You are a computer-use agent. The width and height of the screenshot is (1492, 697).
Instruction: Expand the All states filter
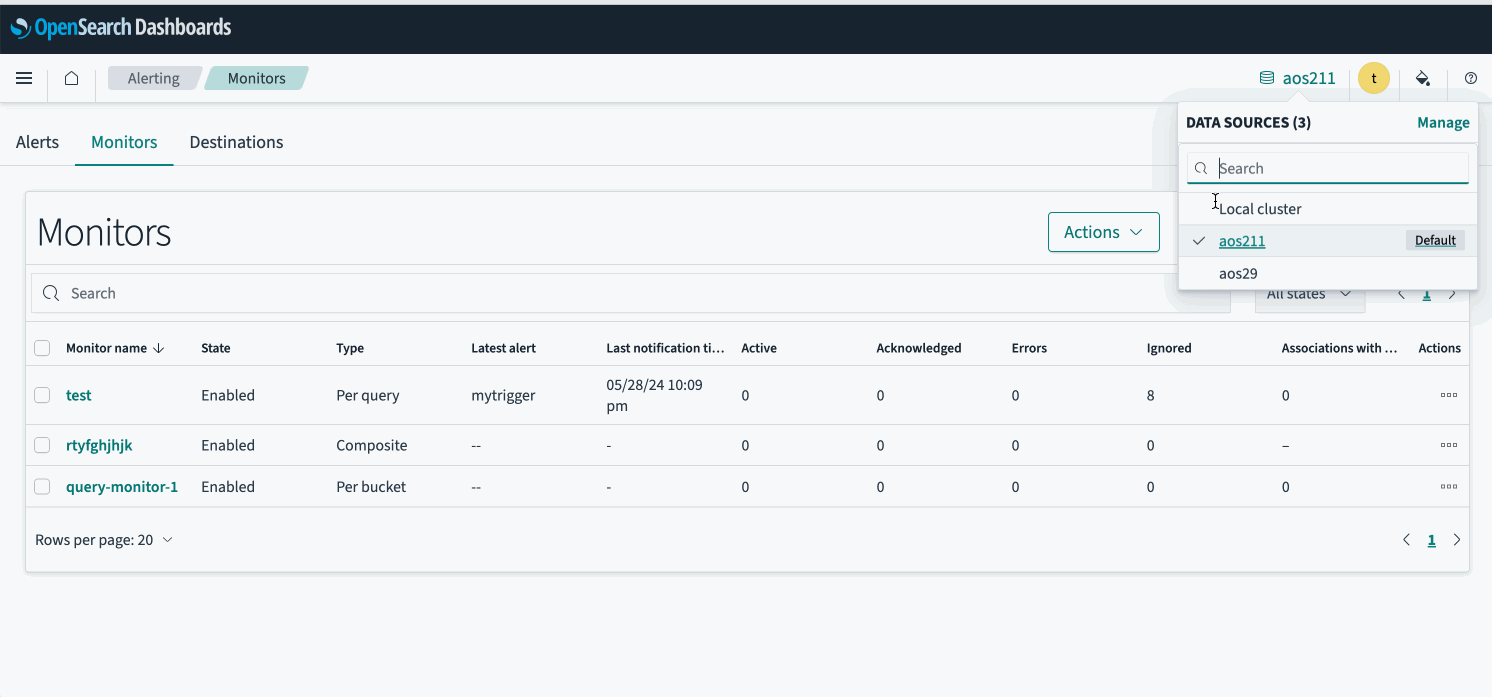pos(1309,293)
